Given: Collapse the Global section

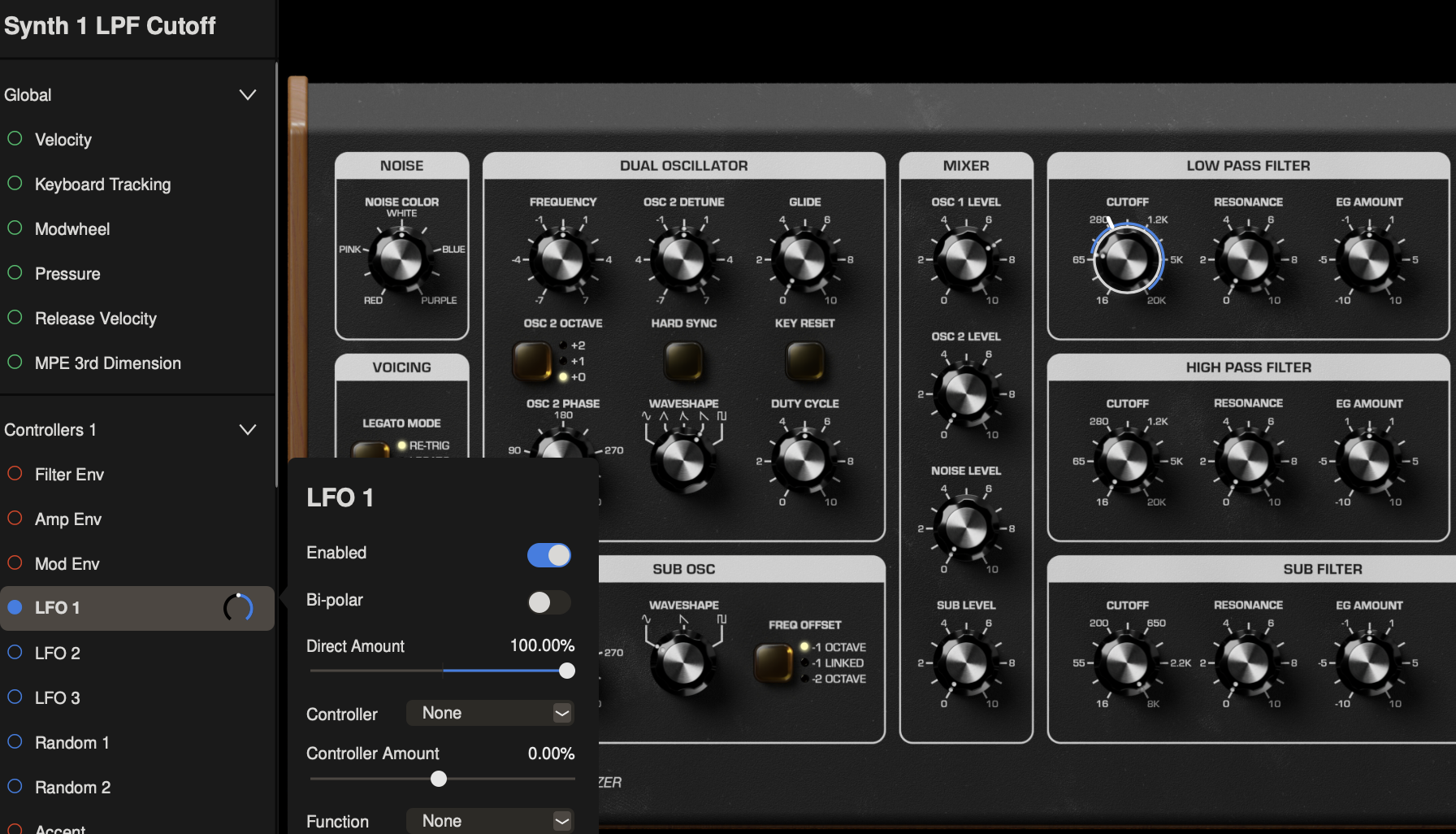Looking at the screenshot, I should point(248,95).
